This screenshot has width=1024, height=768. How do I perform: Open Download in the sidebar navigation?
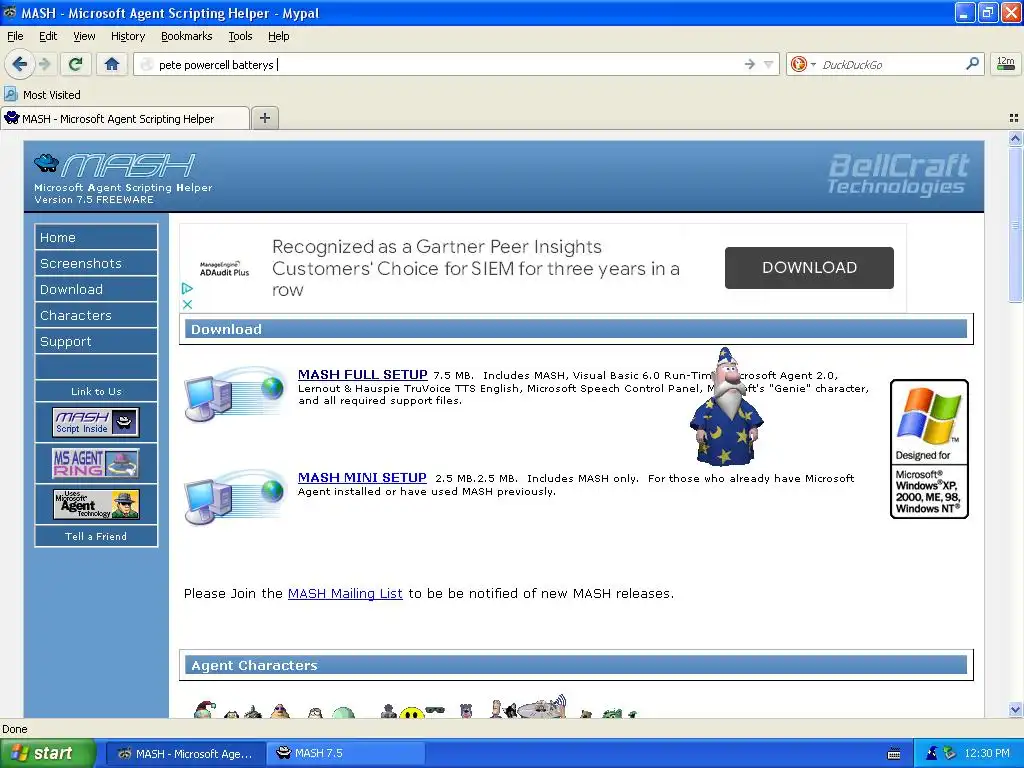[x=96, y=289]
